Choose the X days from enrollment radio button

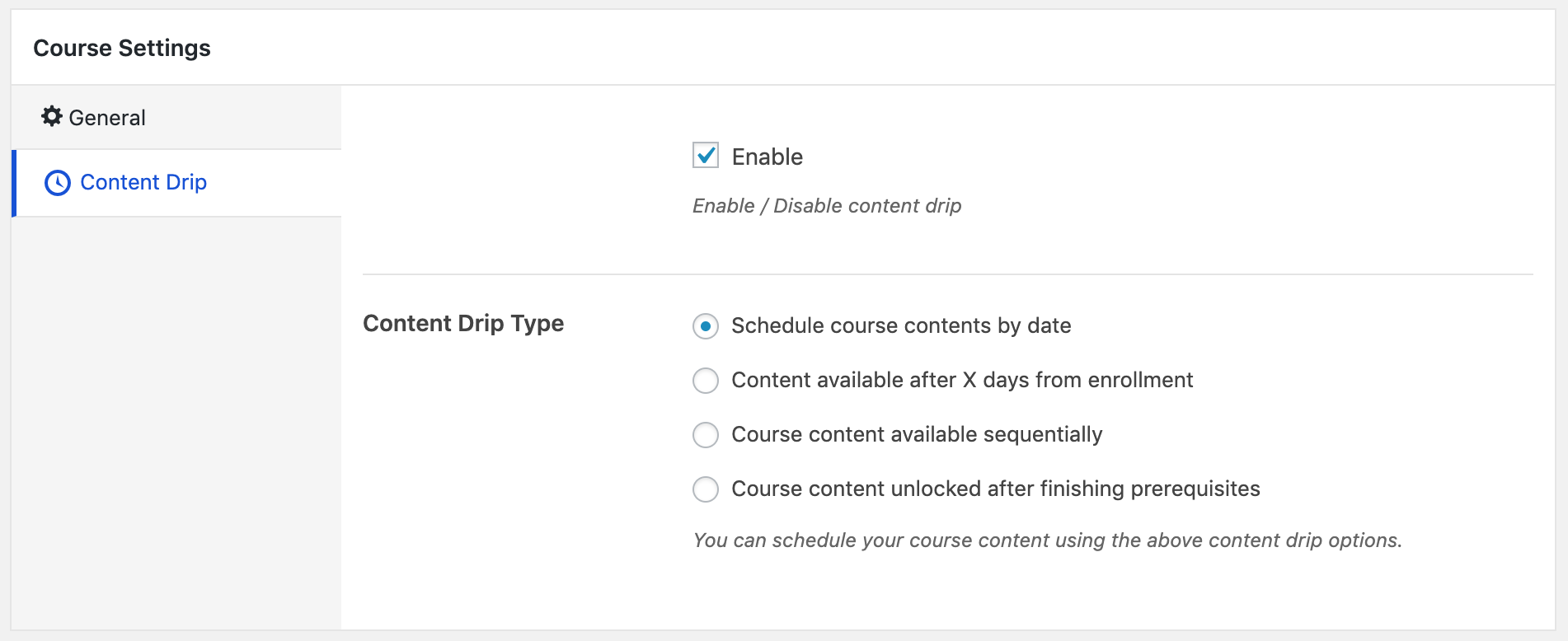(706, 381)
